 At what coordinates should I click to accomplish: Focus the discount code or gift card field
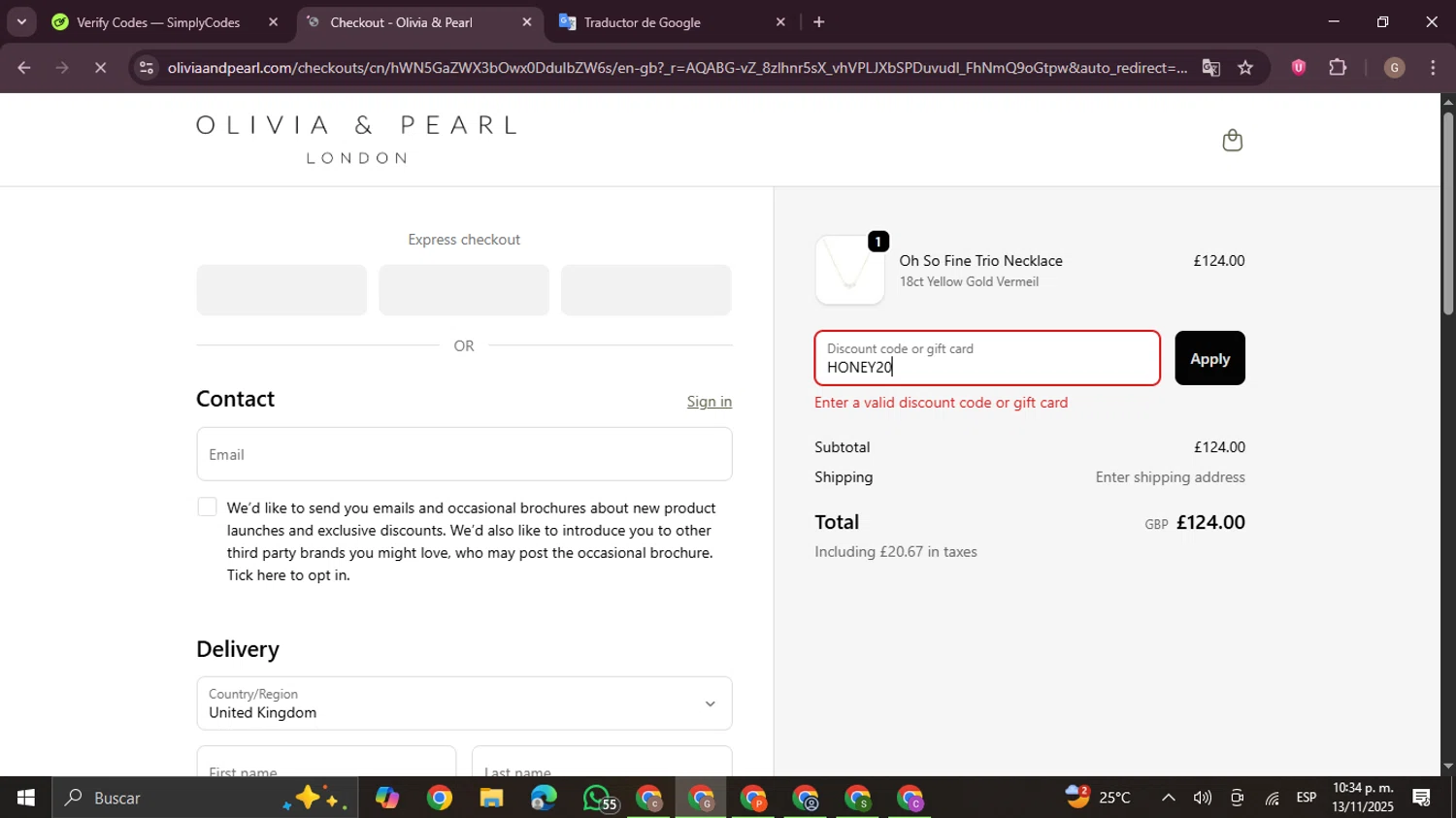point(987,358)
